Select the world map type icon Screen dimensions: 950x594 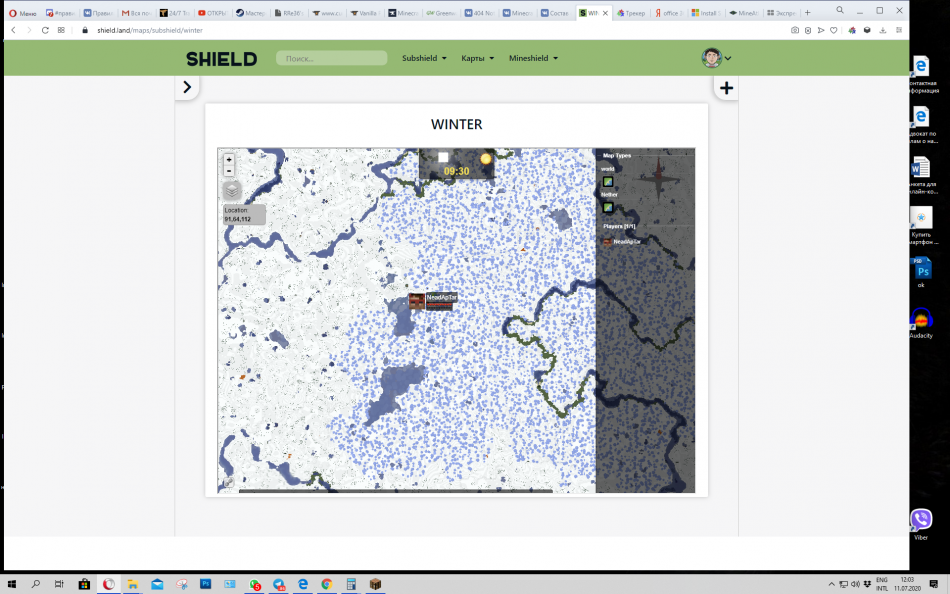pos(607,181)
